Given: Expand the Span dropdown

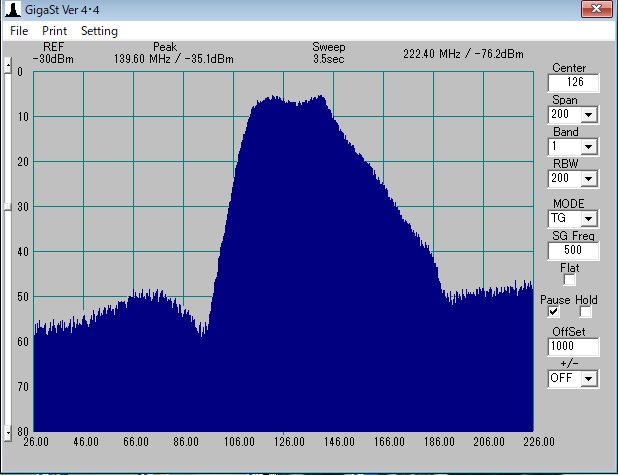Looking at the screenshot, I should pos(588,115).
